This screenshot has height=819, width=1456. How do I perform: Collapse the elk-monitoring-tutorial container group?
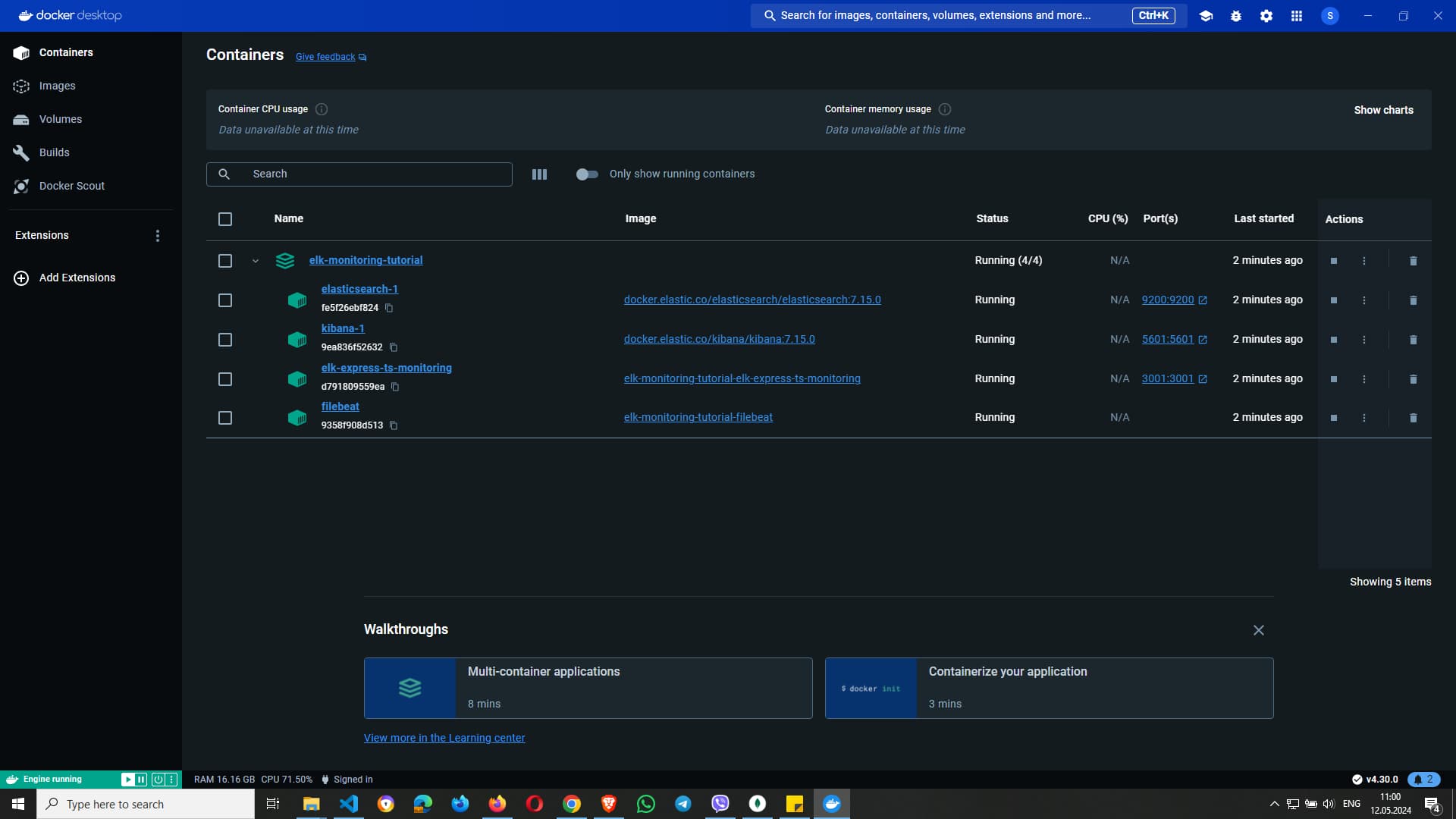pos(255,260)
